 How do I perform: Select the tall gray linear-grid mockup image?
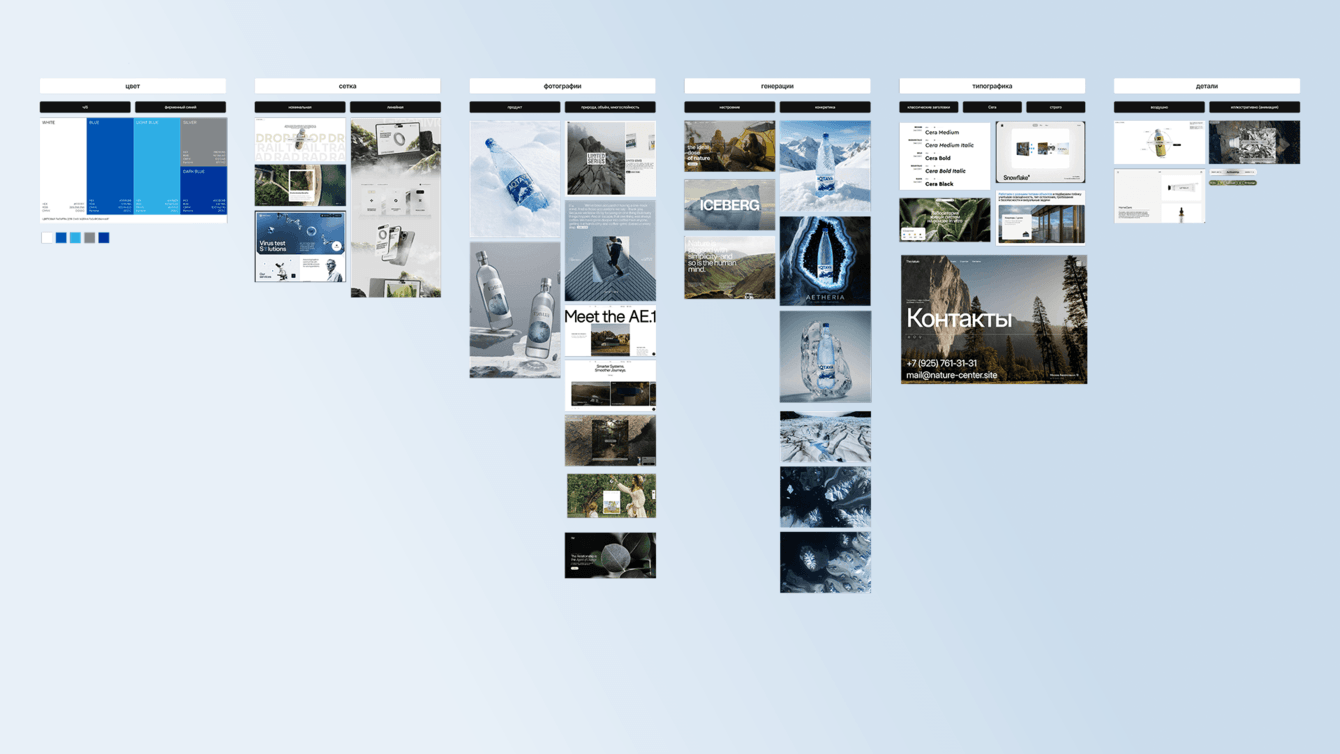pos(395,208)
